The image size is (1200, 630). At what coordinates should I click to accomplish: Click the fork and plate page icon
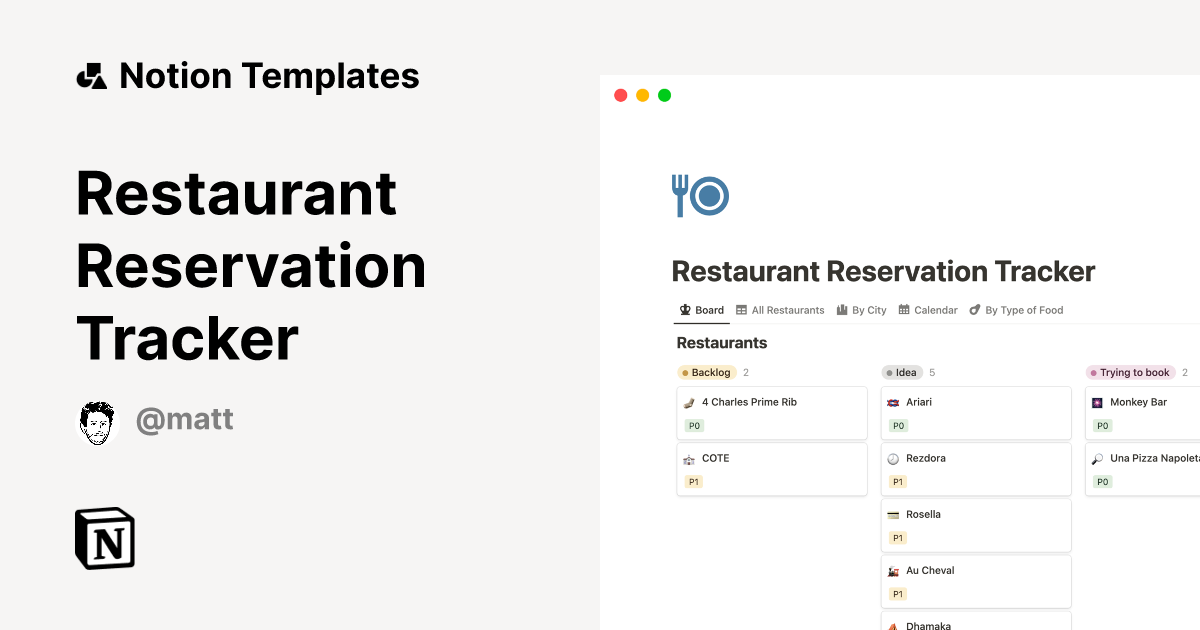tap(699, 196)
